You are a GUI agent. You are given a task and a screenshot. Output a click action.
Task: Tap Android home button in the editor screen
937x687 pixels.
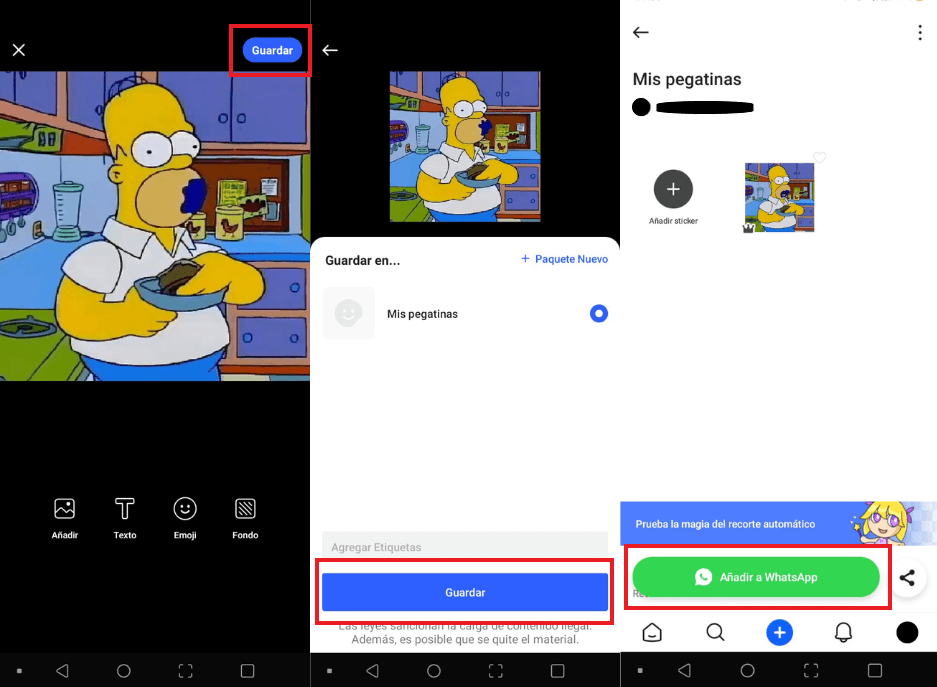[124, 671]
